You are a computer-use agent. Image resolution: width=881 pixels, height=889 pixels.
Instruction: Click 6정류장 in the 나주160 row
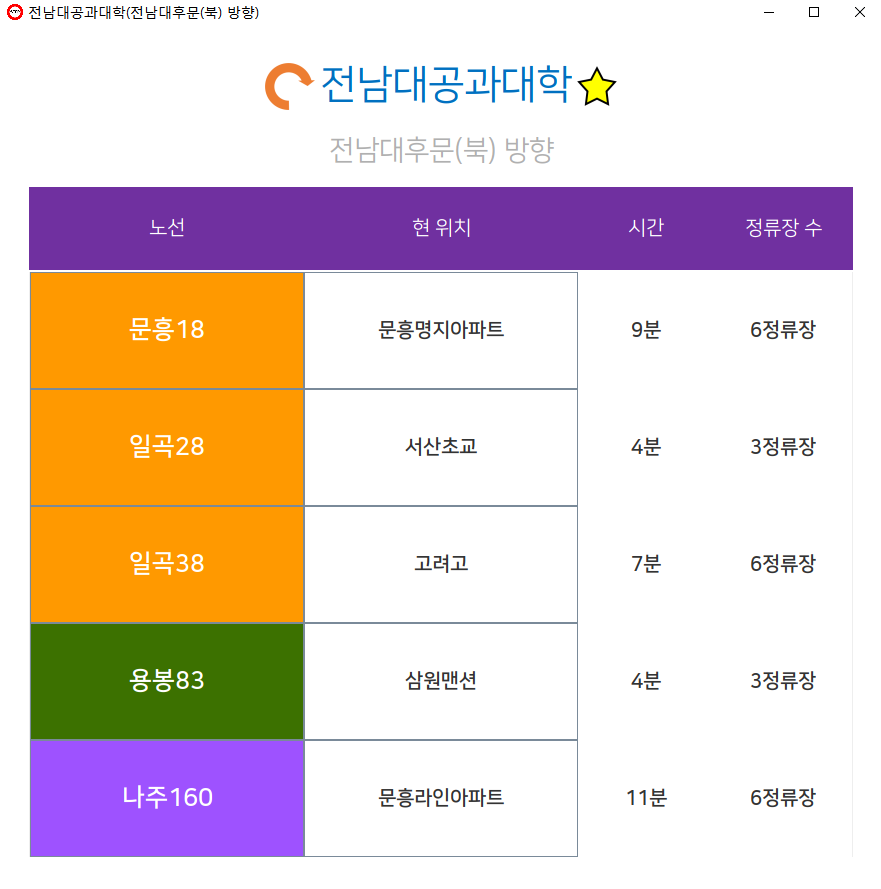pos(783,798)
